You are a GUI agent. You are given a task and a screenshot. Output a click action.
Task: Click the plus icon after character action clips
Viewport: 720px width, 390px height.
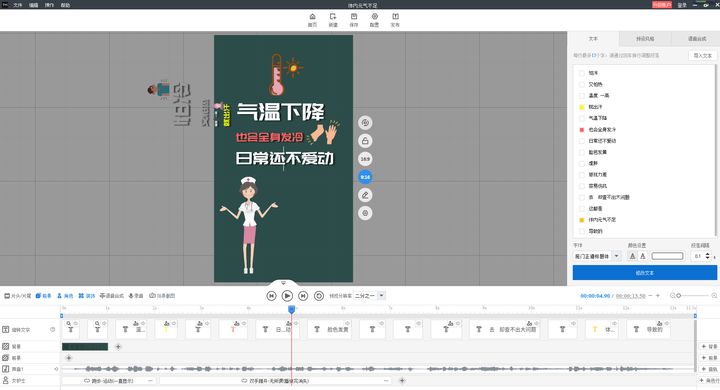402,380
